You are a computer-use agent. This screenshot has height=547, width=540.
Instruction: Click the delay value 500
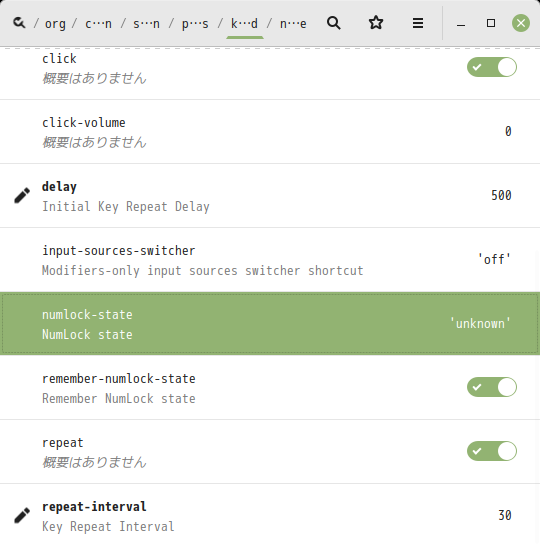501,195
